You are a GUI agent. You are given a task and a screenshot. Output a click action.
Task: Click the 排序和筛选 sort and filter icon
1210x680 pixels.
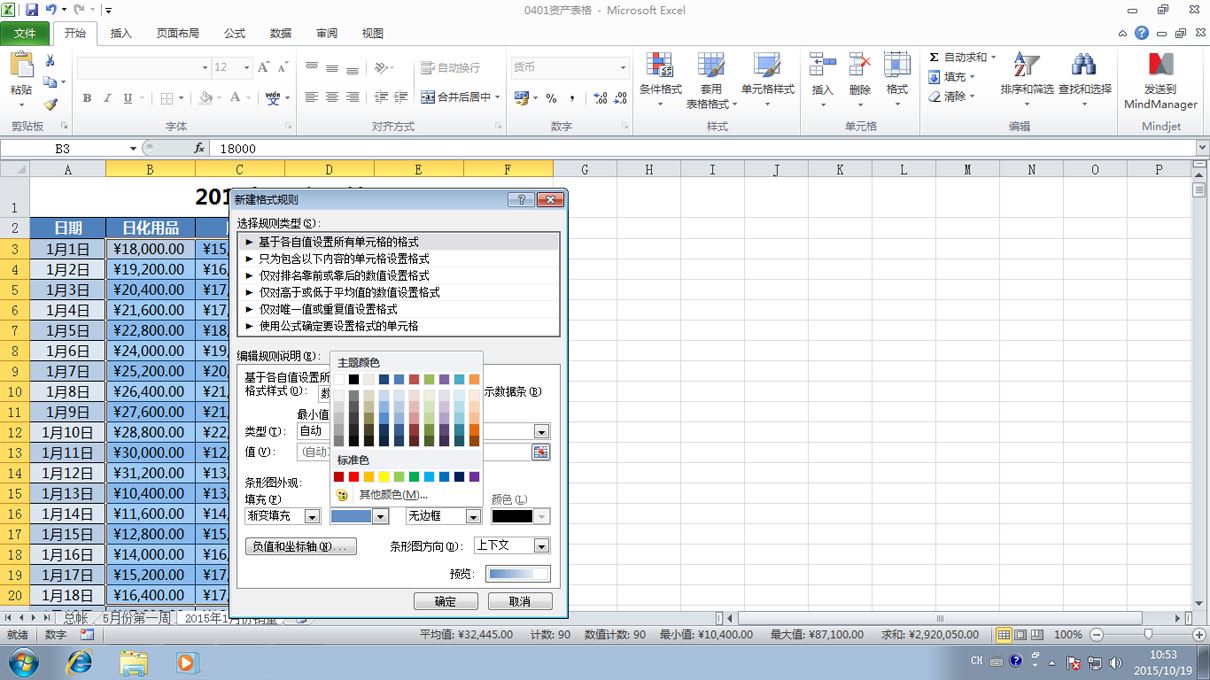tap(1027, 66)
